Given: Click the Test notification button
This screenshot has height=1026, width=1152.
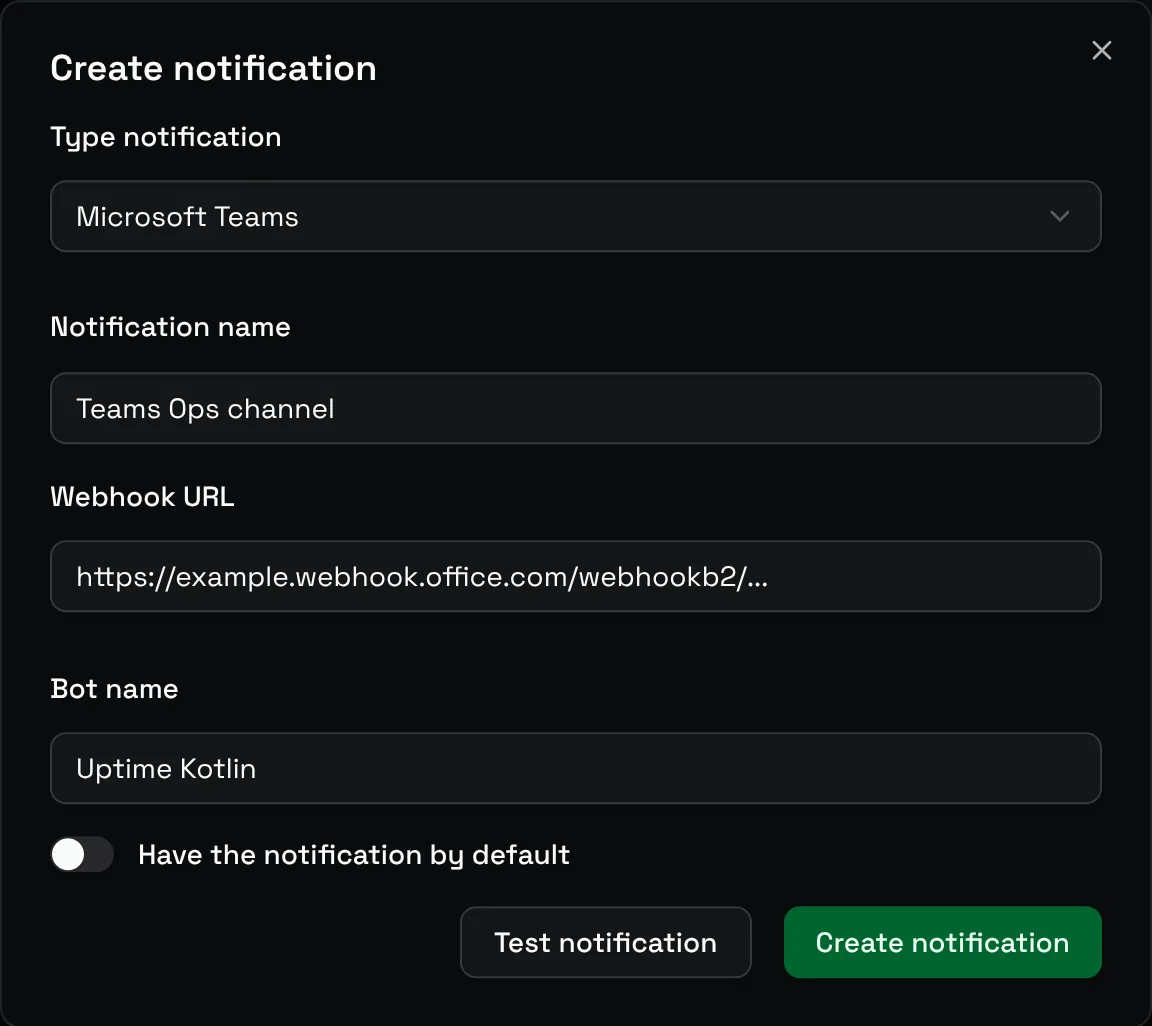Looking at the screenshot, I should click(605, 943).
